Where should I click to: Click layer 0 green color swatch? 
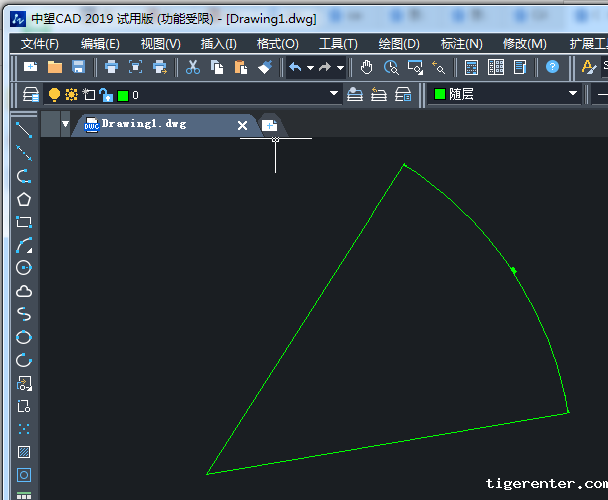pyautogui.click(x=122, y=96)
